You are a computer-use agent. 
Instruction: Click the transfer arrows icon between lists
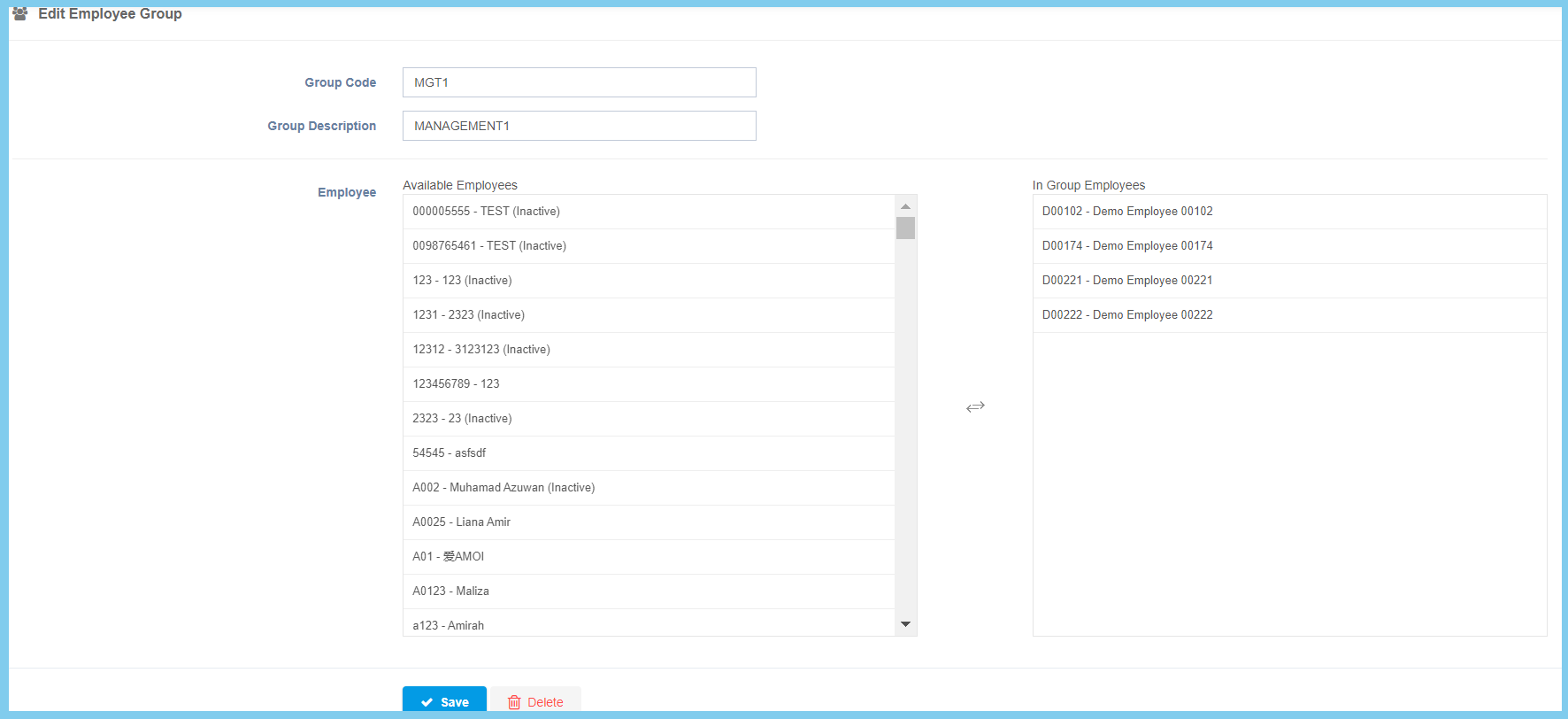[x=975, y=407]
